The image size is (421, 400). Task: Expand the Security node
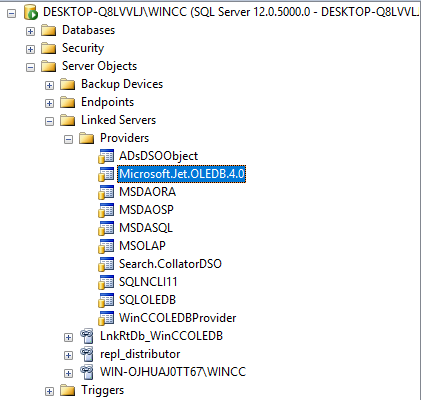click(x=30, y=49)
